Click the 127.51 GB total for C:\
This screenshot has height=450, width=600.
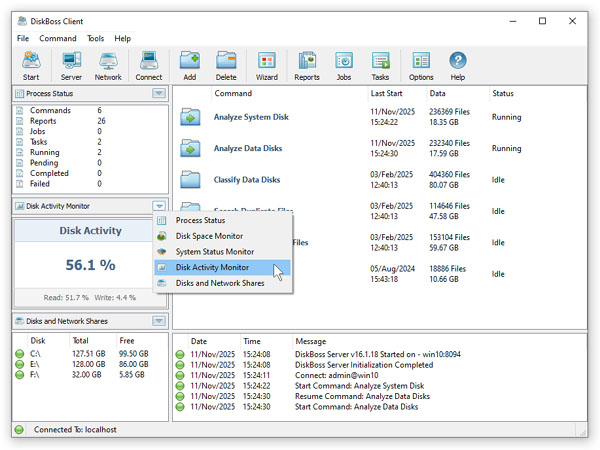[x=88, y=354]
